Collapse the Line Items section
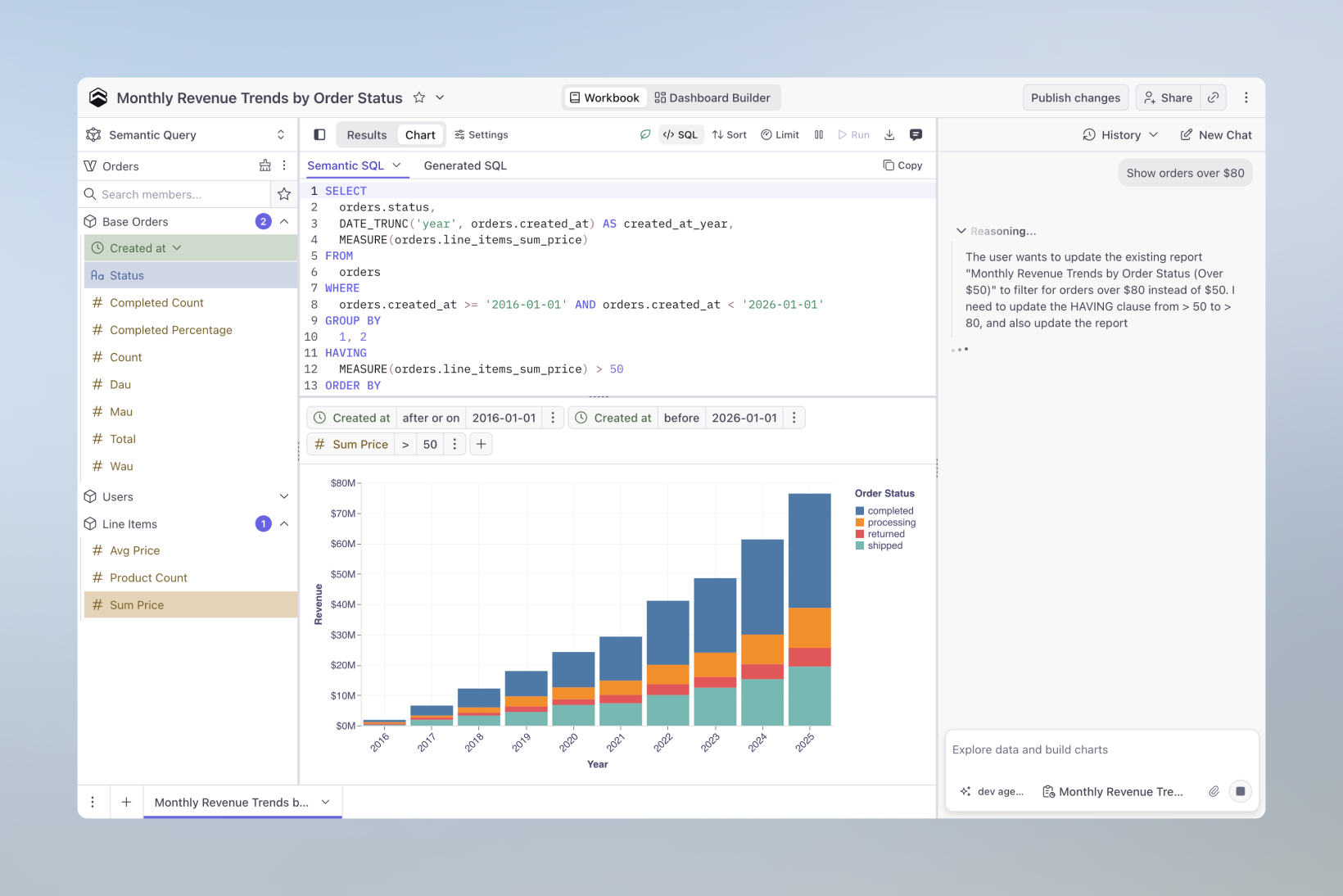Image resolution: width=1343 pixels, height=896 pixels. 284,523
